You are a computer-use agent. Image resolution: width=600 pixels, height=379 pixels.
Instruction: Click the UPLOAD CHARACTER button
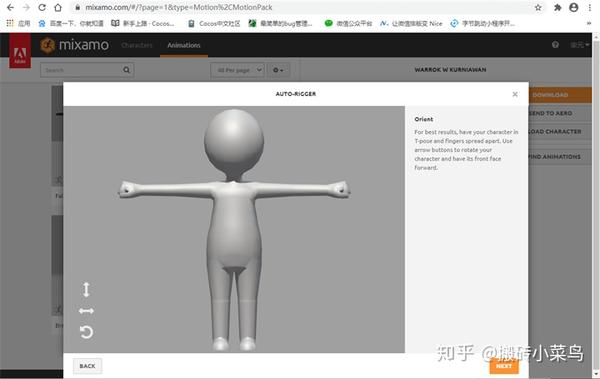[560, 132]
